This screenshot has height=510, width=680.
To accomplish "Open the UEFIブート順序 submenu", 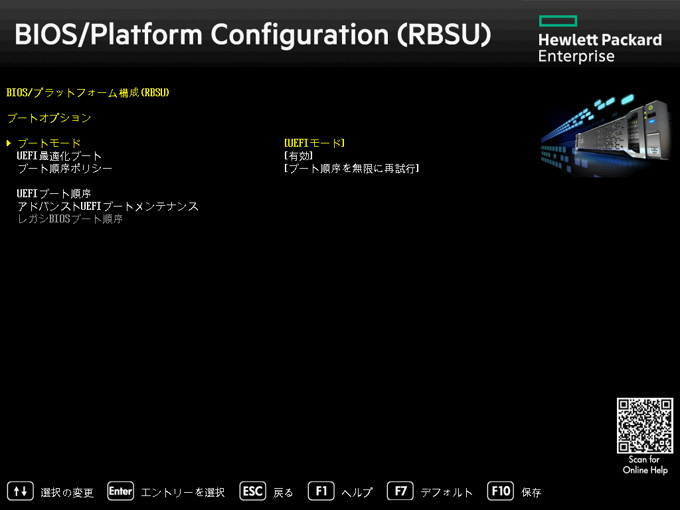I will (54, 193).
